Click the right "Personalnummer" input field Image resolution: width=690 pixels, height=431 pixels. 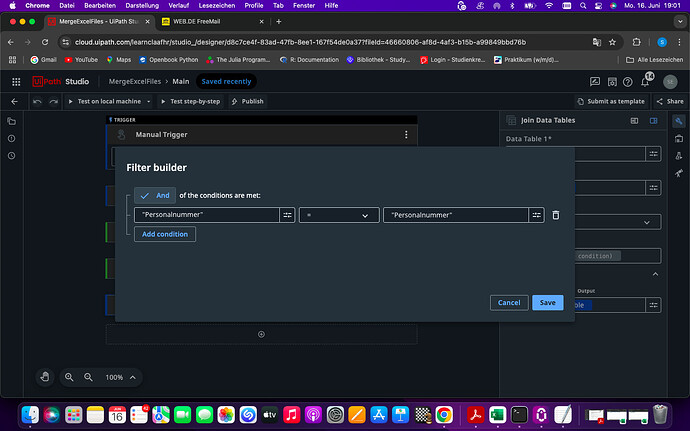pyautogui.click(x=456, y=215)
